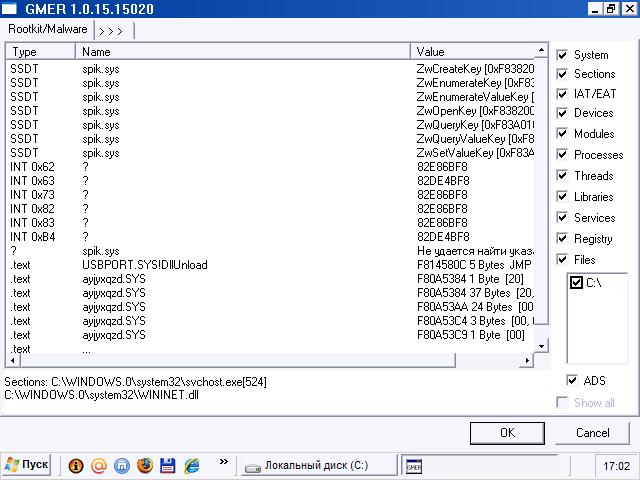This screenshot has width=640, height=480.
Task: Toggle the Libraries checkbox
Action: (562, 196)
